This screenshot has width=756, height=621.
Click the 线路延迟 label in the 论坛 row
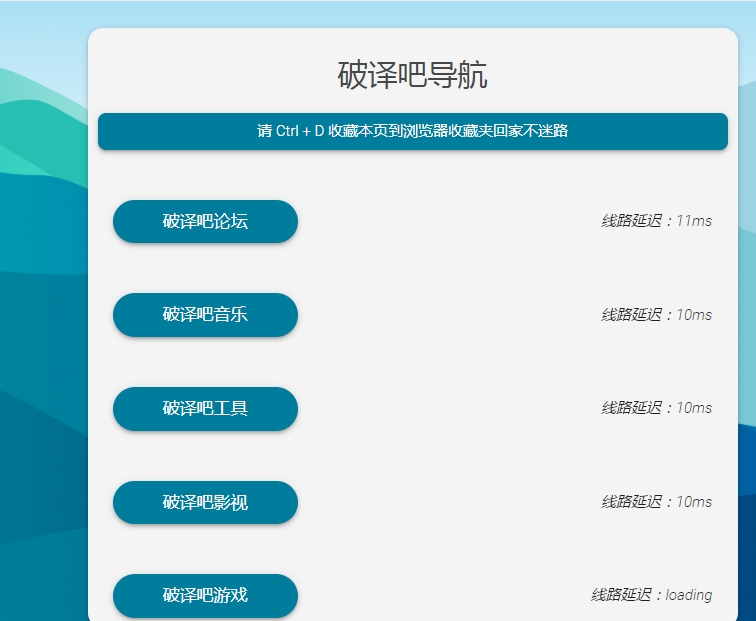631,221
